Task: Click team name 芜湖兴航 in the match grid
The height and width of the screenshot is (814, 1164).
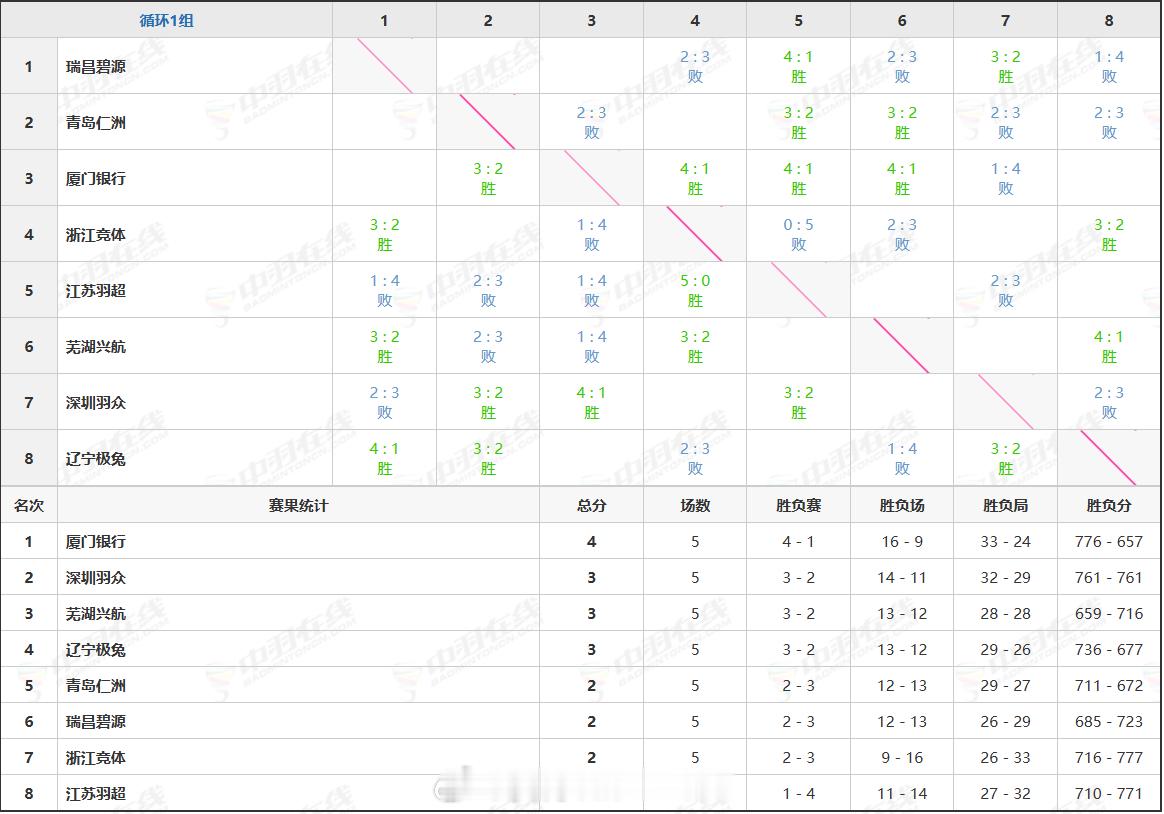Action: point(96,347)
